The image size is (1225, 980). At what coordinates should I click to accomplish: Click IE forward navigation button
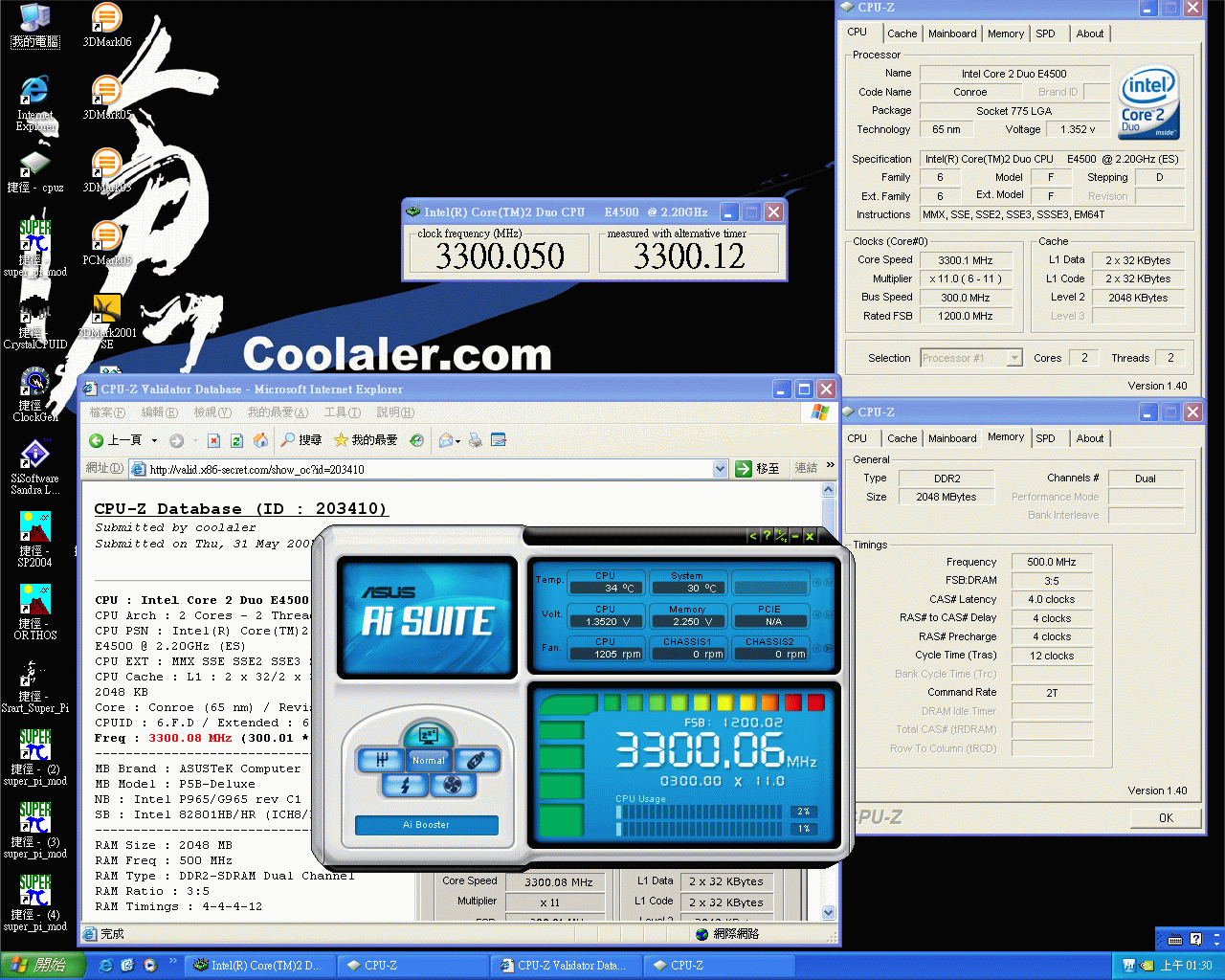tap(176, 440)
